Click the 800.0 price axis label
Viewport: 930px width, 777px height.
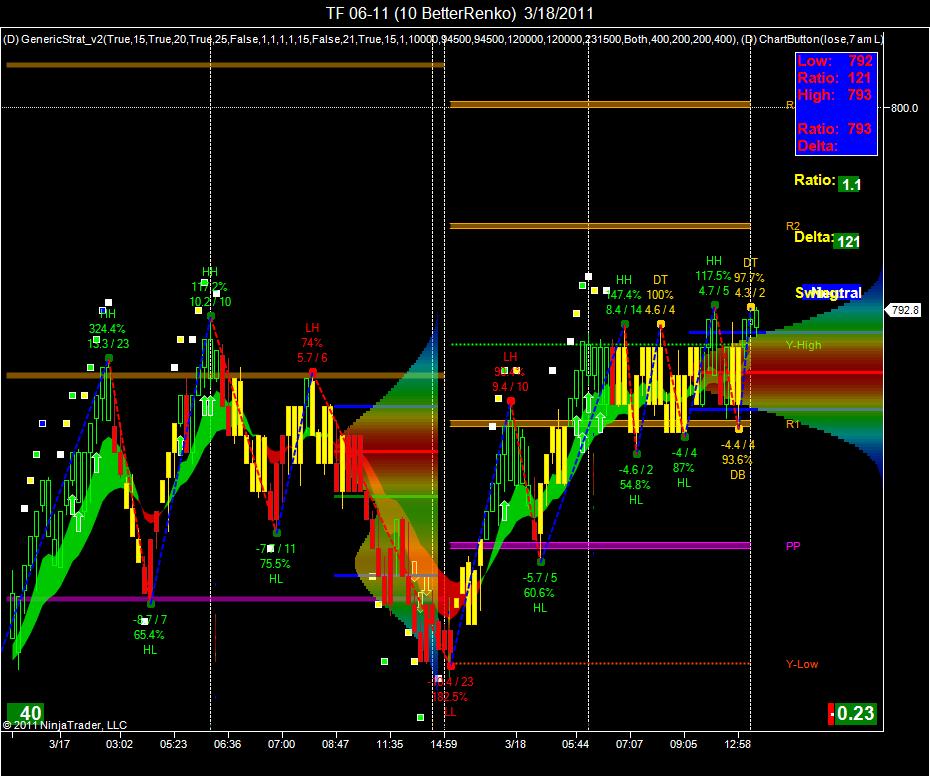pyautogui.click(x=904, y=108)
